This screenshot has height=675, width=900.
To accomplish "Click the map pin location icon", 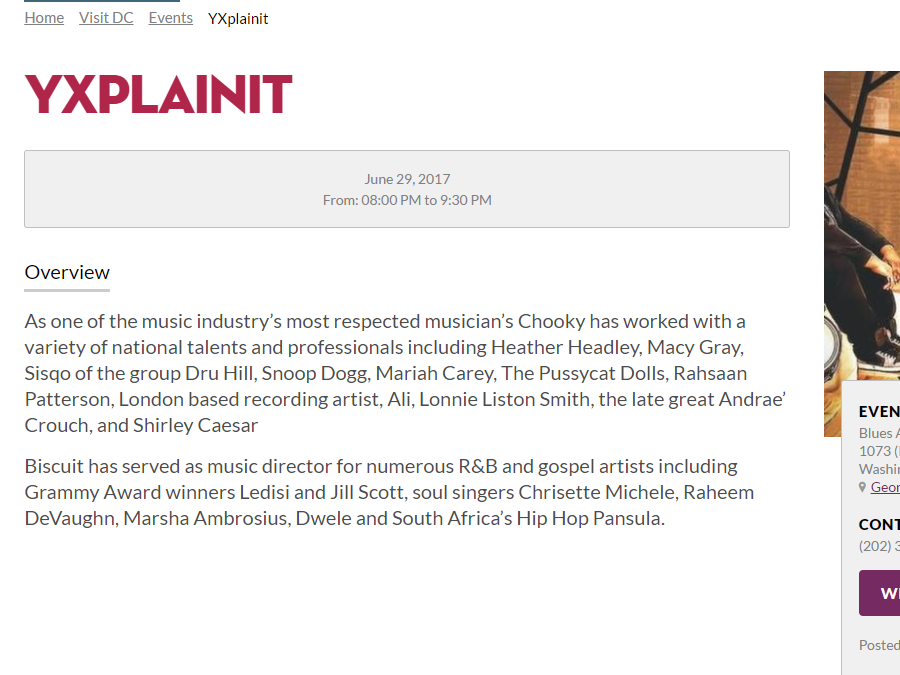I will (862, 487).
